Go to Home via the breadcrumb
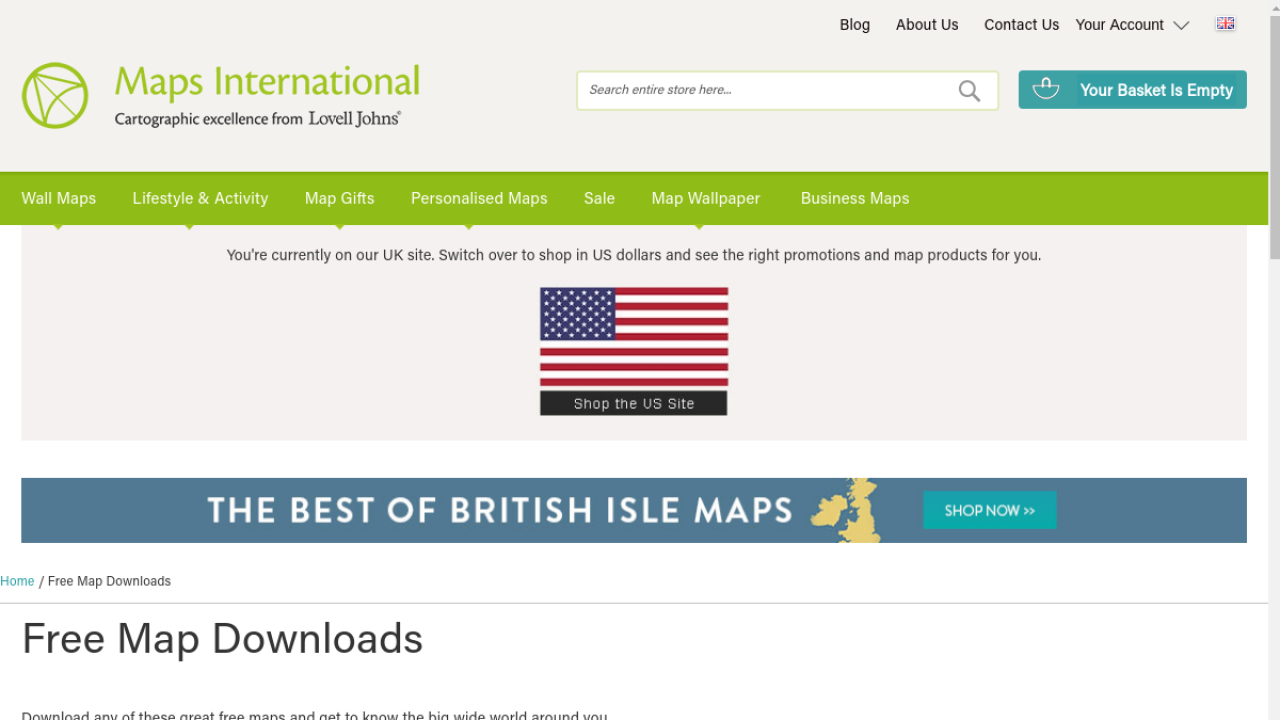The image size is (1280, 720). [17, 581]
